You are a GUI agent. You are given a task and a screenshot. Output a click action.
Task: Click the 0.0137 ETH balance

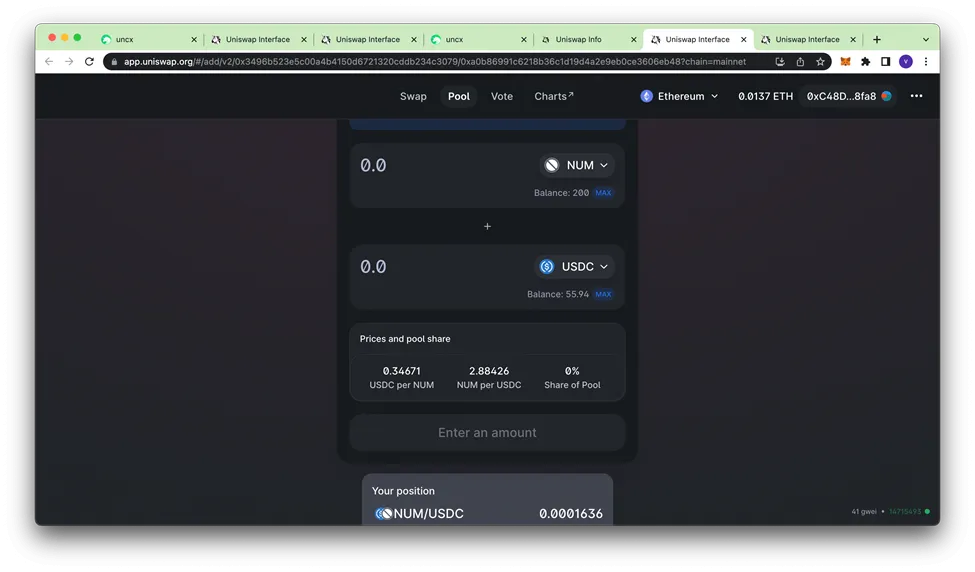[x=765, y=96]
